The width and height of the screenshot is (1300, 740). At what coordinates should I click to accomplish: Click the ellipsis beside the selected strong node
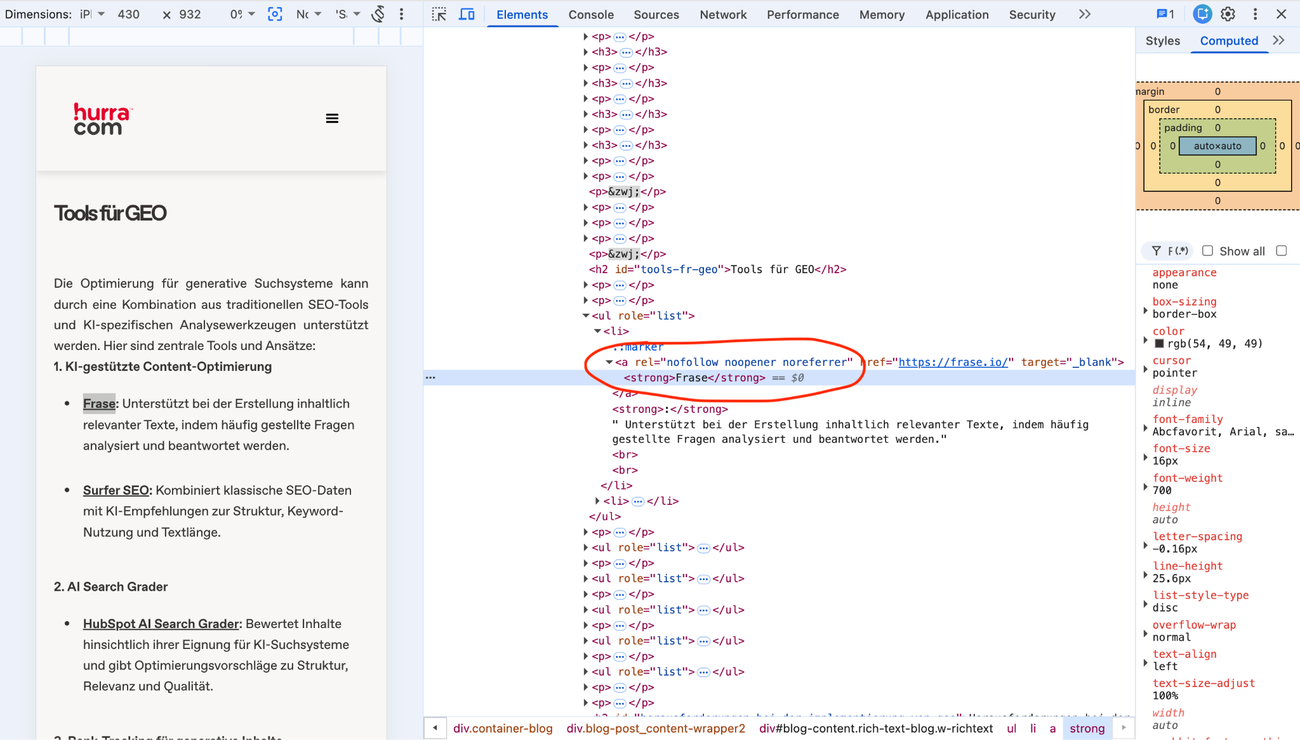coord(431,377)
